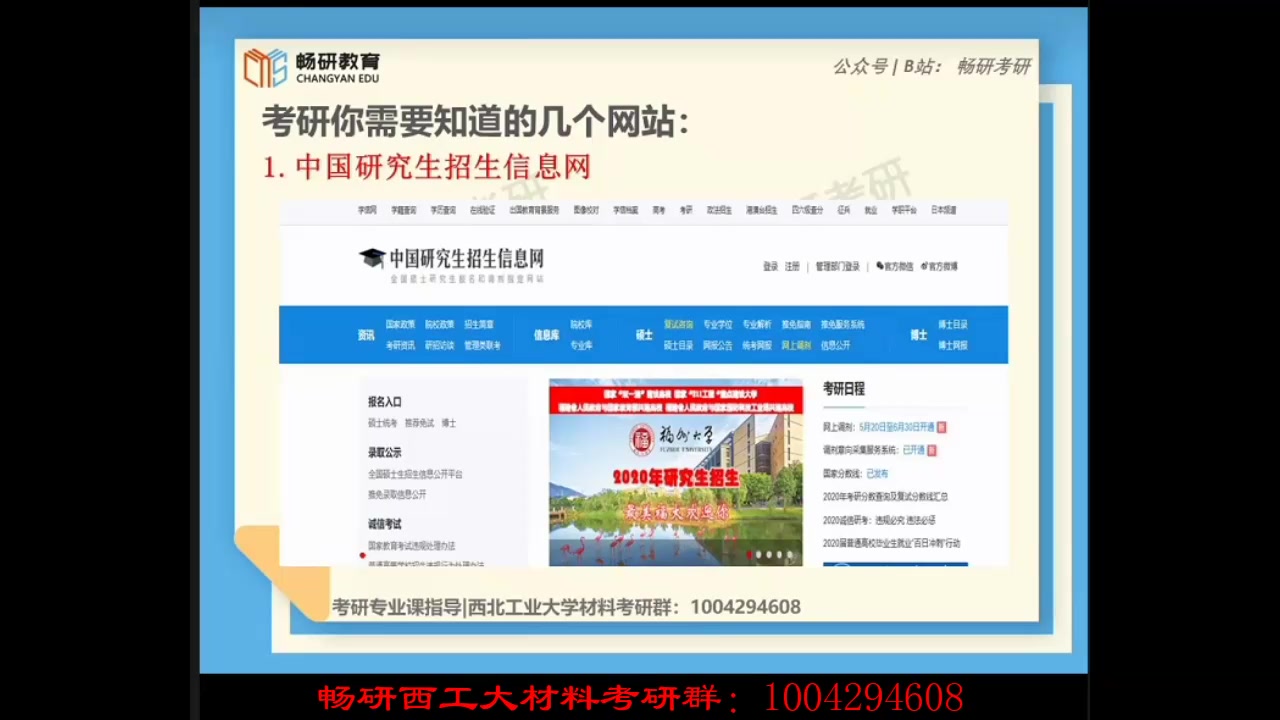The height and width of the screenshot is (720, 1280).
Task: Open 考研资讯 in blue nav
Action: pyautogui.click(x=400, y=345)
